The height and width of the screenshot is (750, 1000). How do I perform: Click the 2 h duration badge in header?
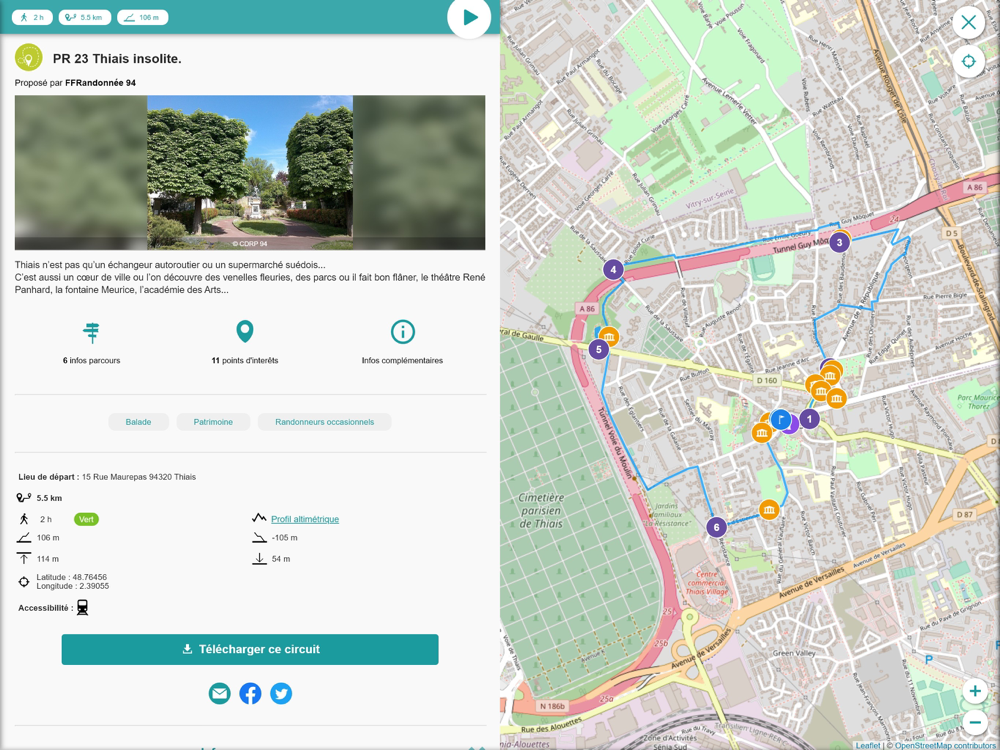[32, 17]
